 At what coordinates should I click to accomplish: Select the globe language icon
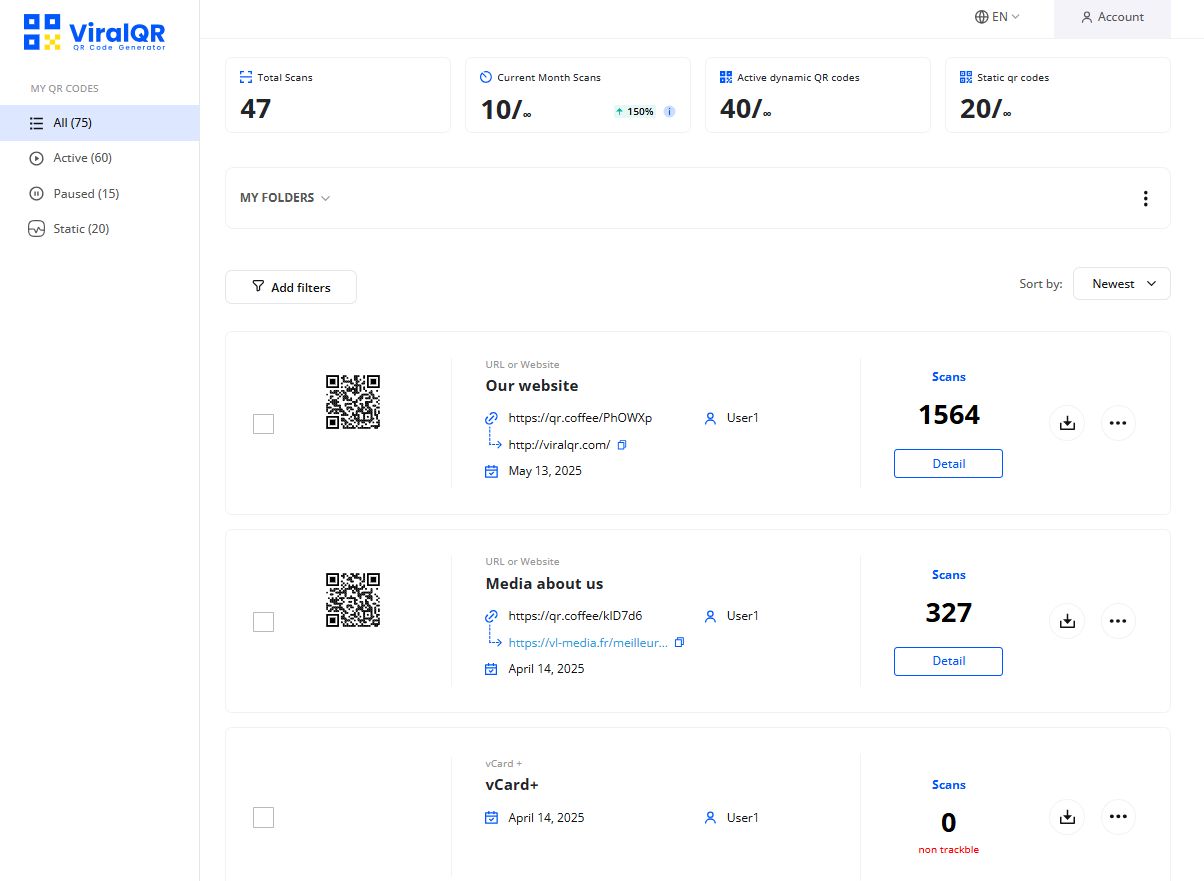tap(981, 17)
